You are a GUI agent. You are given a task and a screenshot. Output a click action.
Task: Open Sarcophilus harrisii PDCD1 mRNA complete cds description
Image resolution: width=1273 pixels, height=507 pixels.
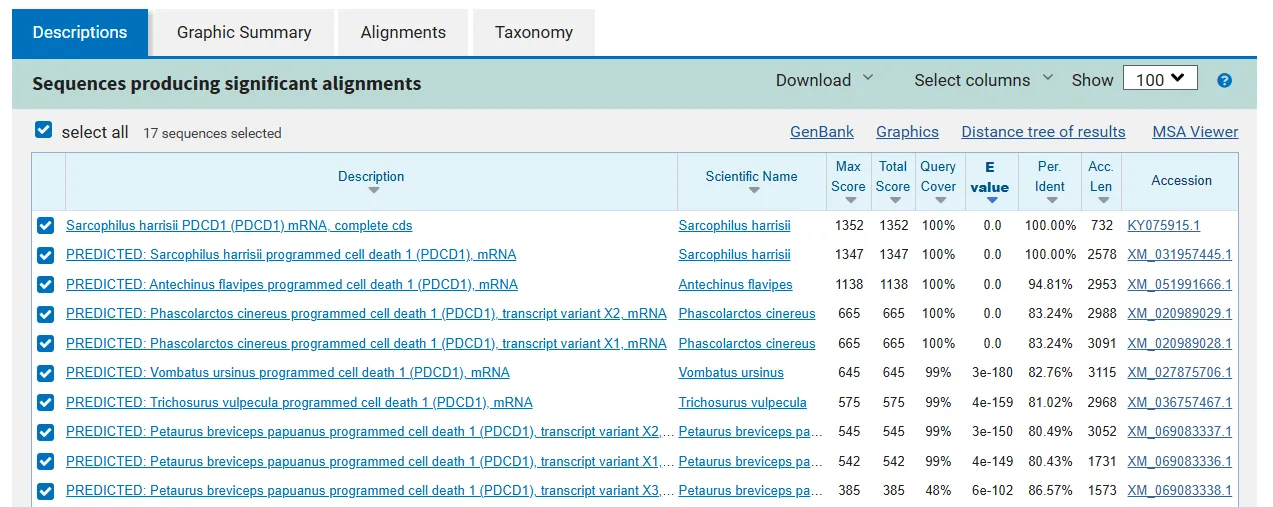(x=239, y=226)
